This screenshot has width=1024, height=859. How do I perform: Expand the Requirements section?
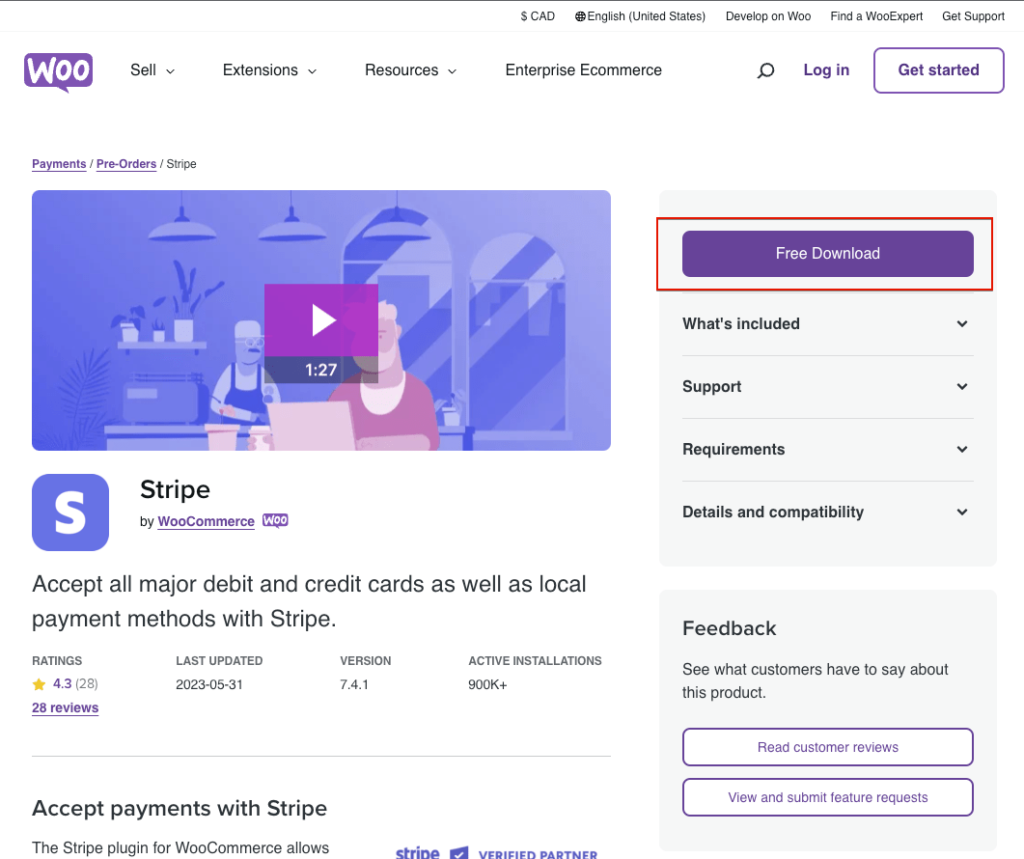pyautogui.click(x=826, y=450)
